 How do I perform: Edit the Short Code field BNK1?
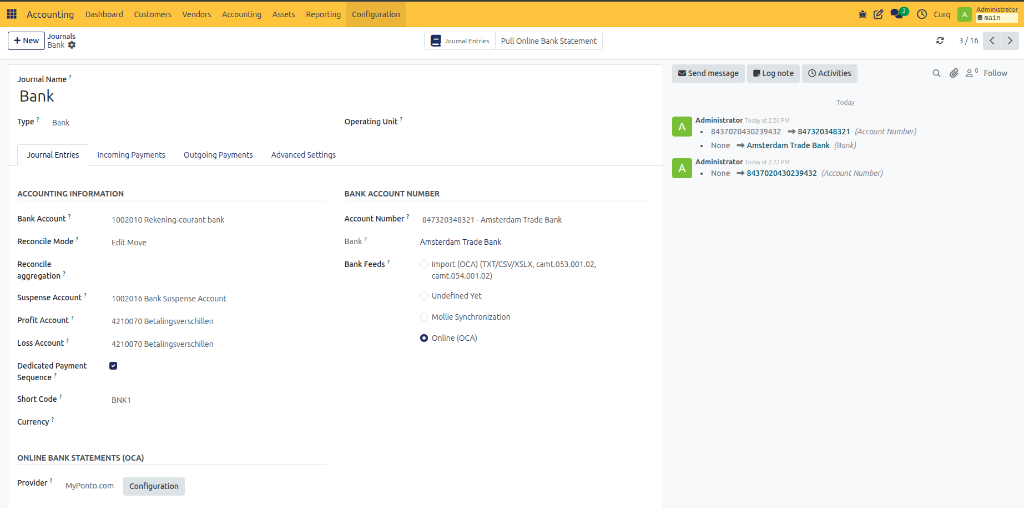217,400
